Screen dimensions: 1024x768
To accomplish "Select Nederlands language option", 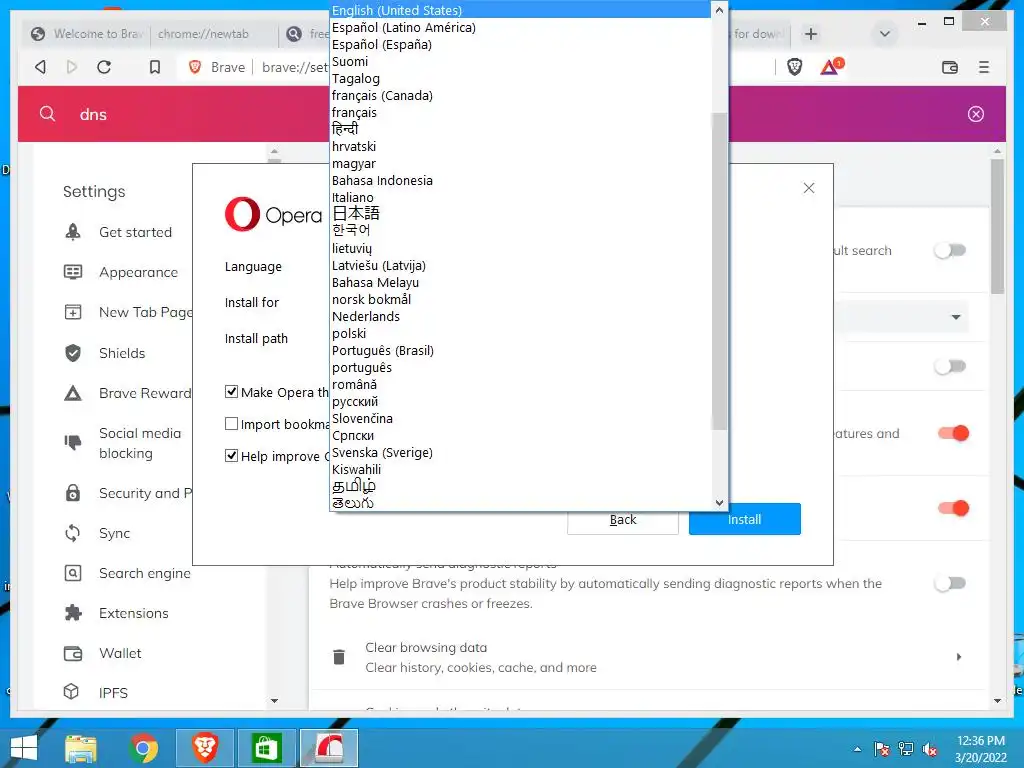I will (x=520, y=316).
